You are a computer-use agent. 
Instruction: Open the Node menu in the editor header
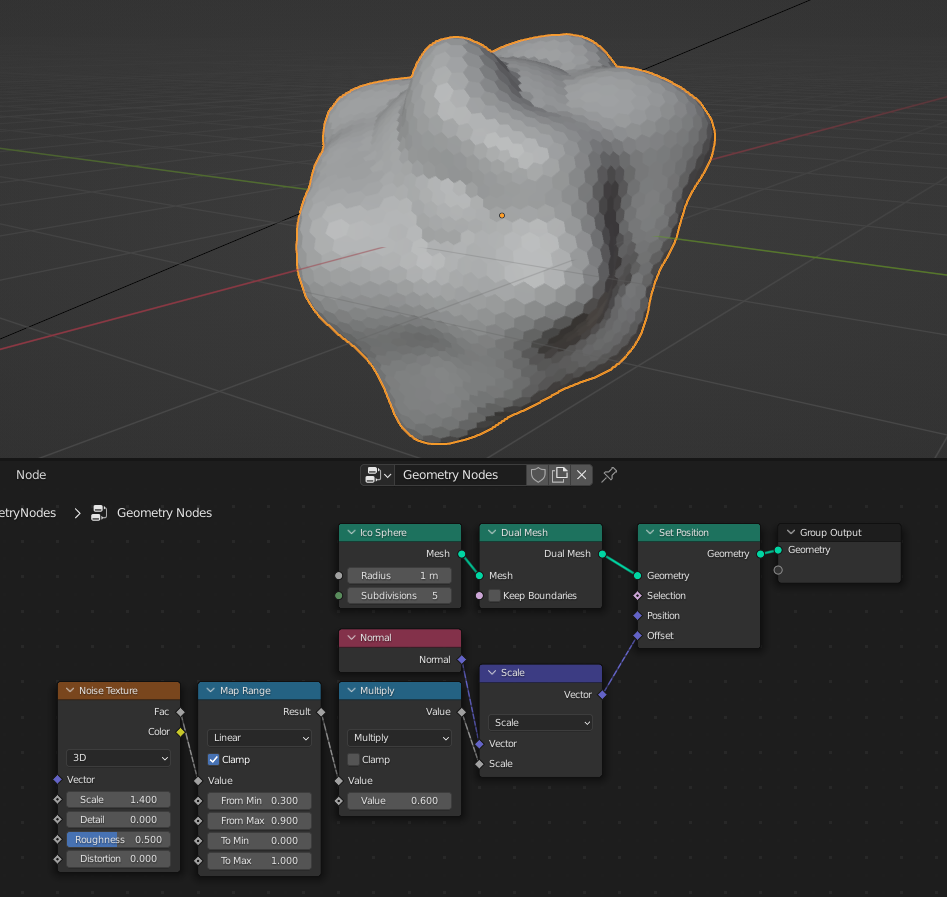click(x=31, y=475)
